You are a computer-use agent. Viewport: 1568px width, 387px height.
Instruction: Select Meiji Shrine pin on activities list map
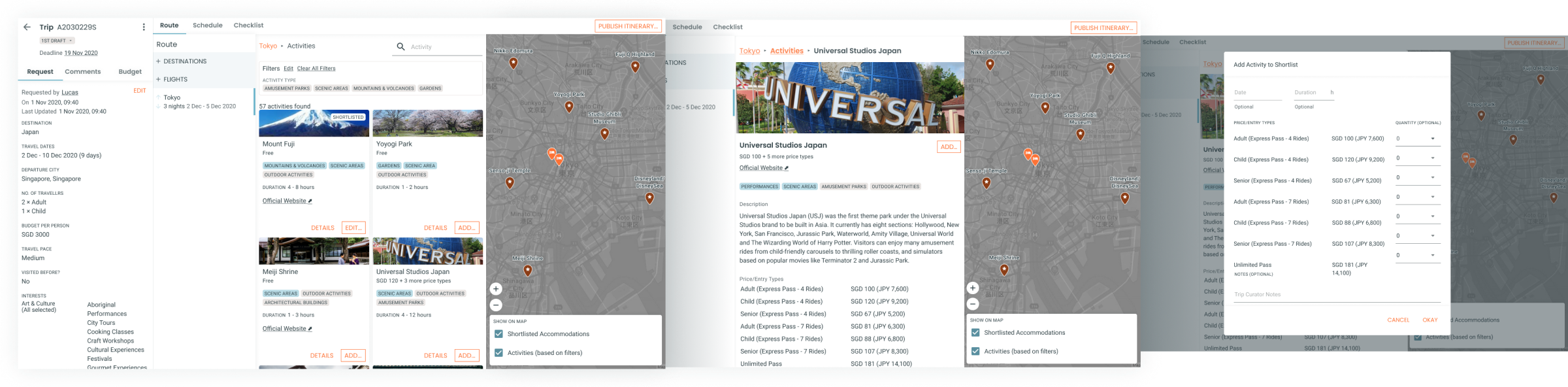click(528, 270)
